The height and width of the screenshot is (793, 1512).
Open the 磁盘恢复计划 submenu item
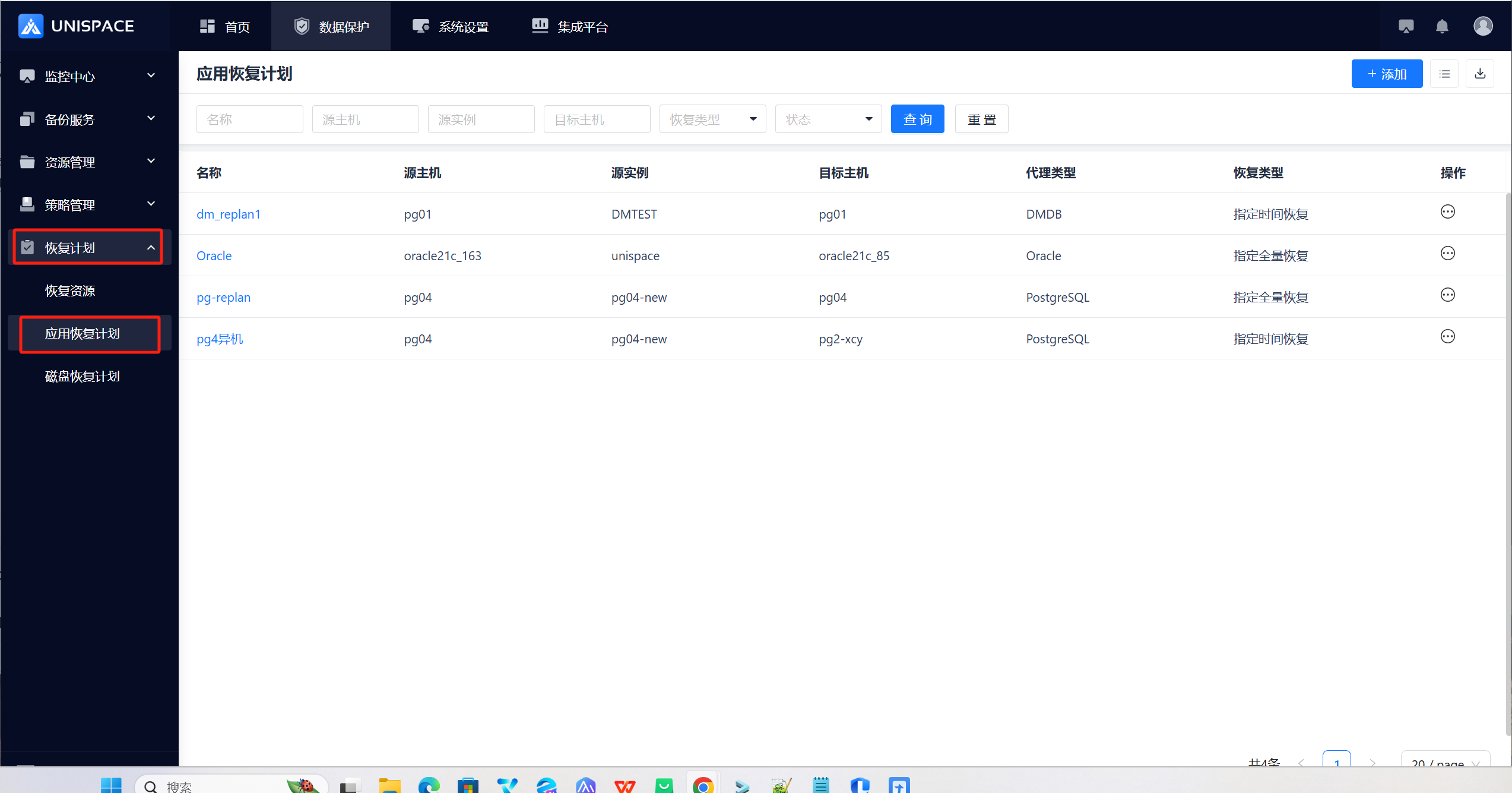tap(83, 376)
